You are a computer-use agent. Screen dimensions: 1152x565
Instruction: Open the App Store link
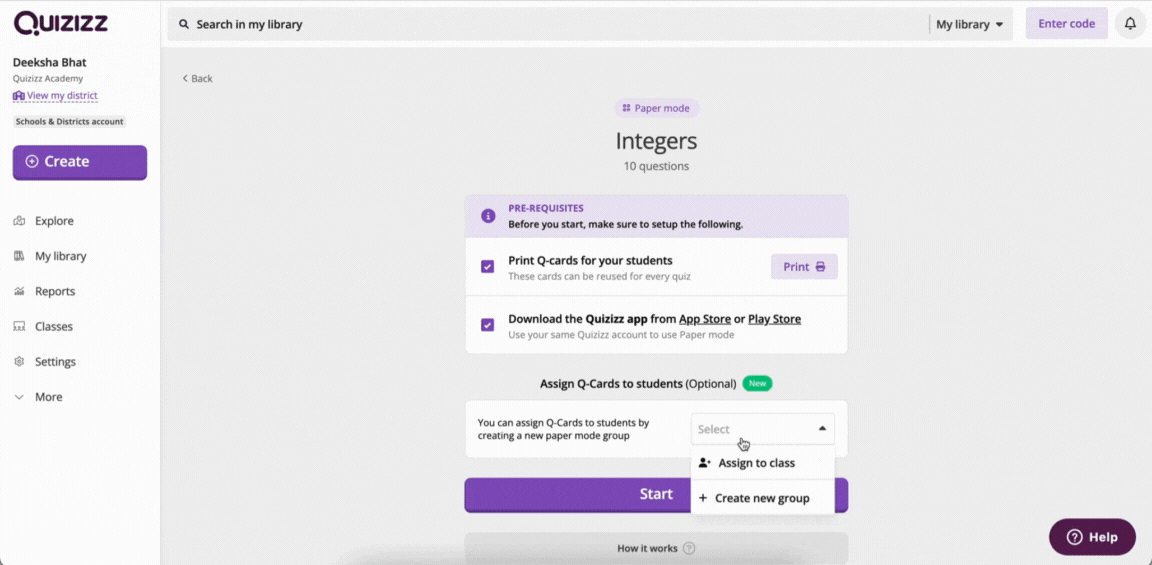[x=705, y=319]
